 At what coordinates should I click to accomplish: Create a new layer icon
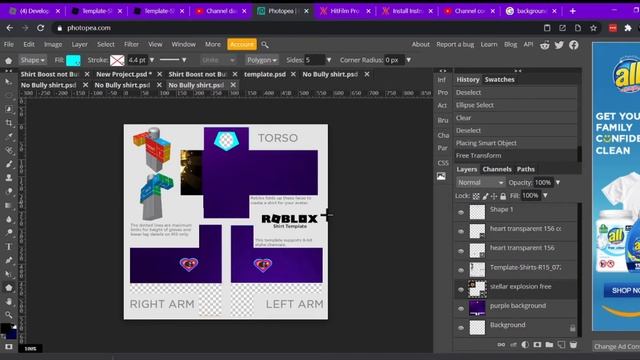pyautogui.click(x=561, y=345)
